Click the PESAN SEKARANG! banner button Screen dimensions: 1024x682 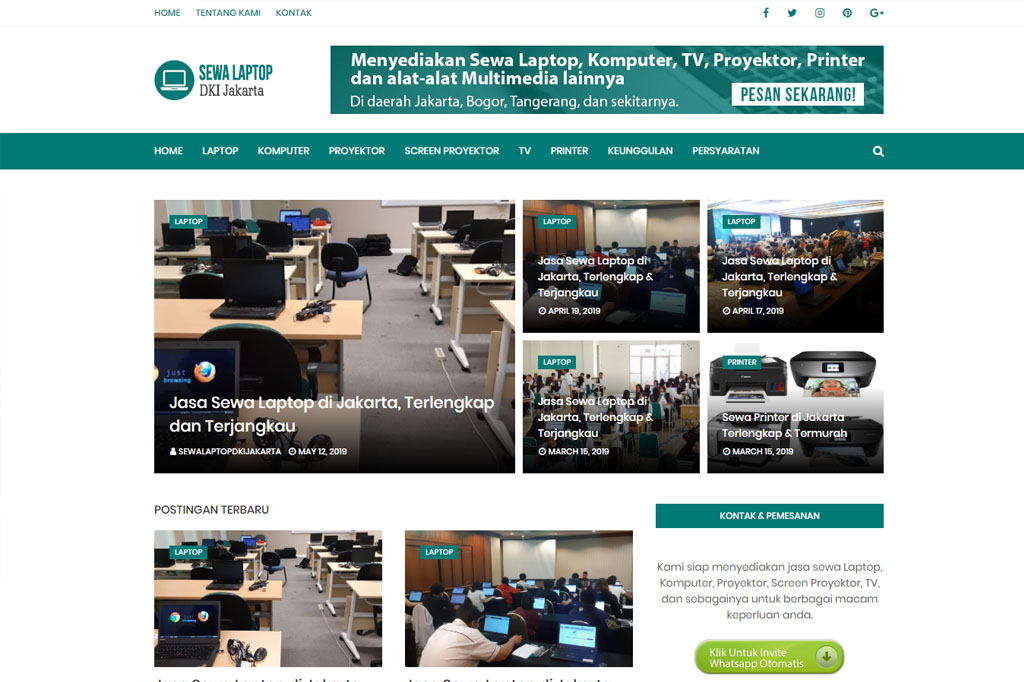coord(797,95)
